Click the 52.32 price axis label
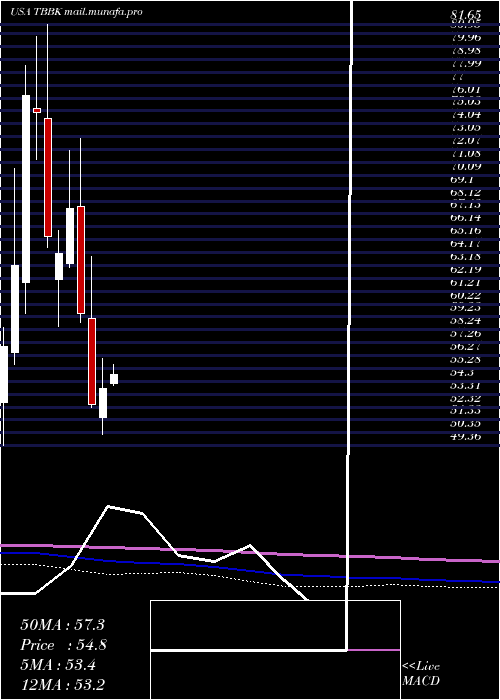This screenshot has width=500, height=700. pos(466,399)
